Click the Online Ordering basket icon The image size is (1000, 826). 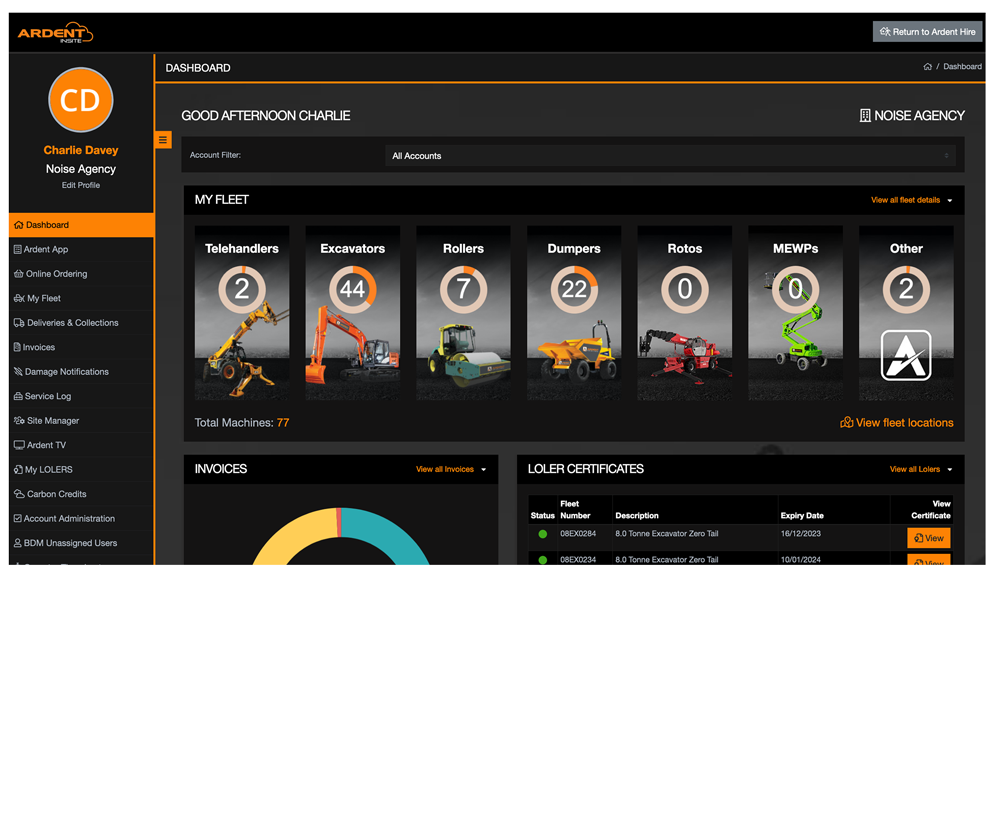[18, 274]
